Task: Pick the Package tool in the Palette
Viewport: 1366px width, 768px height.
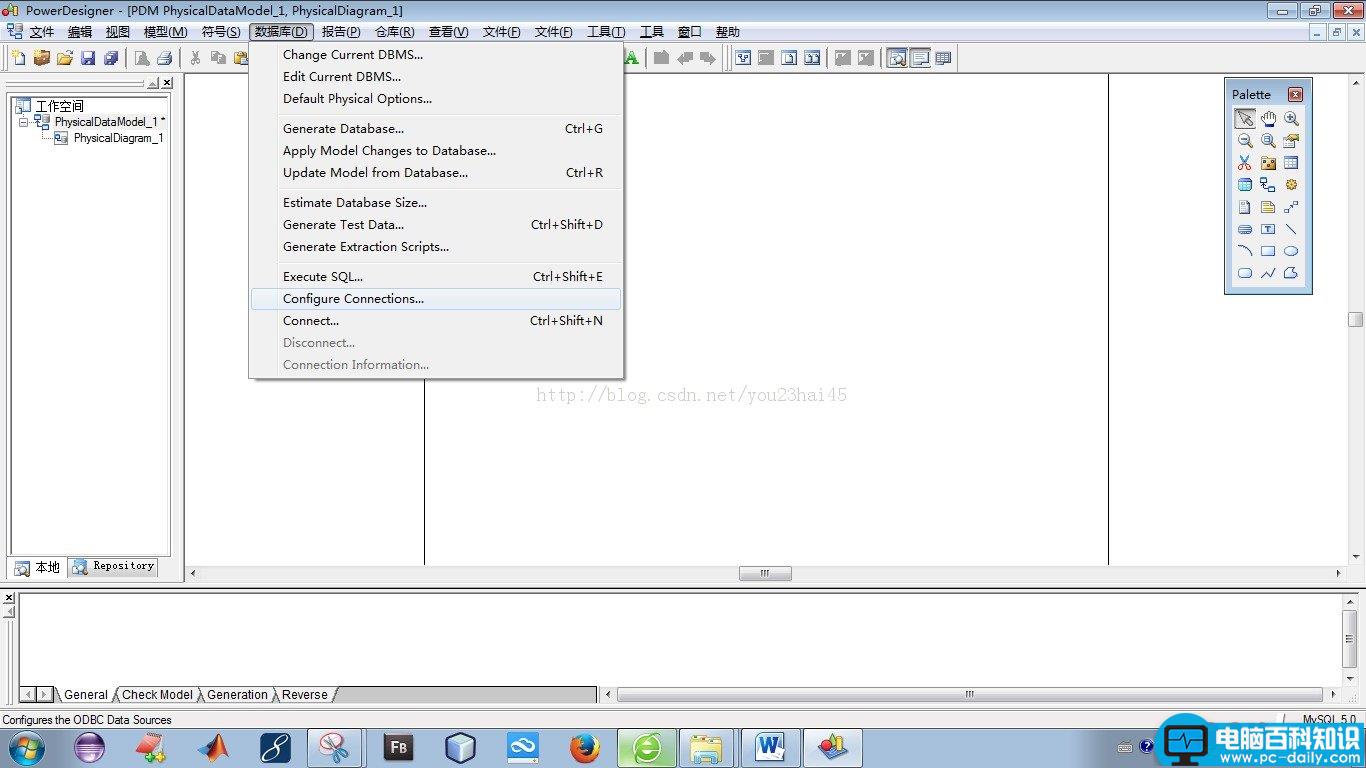Action: 1268,163
